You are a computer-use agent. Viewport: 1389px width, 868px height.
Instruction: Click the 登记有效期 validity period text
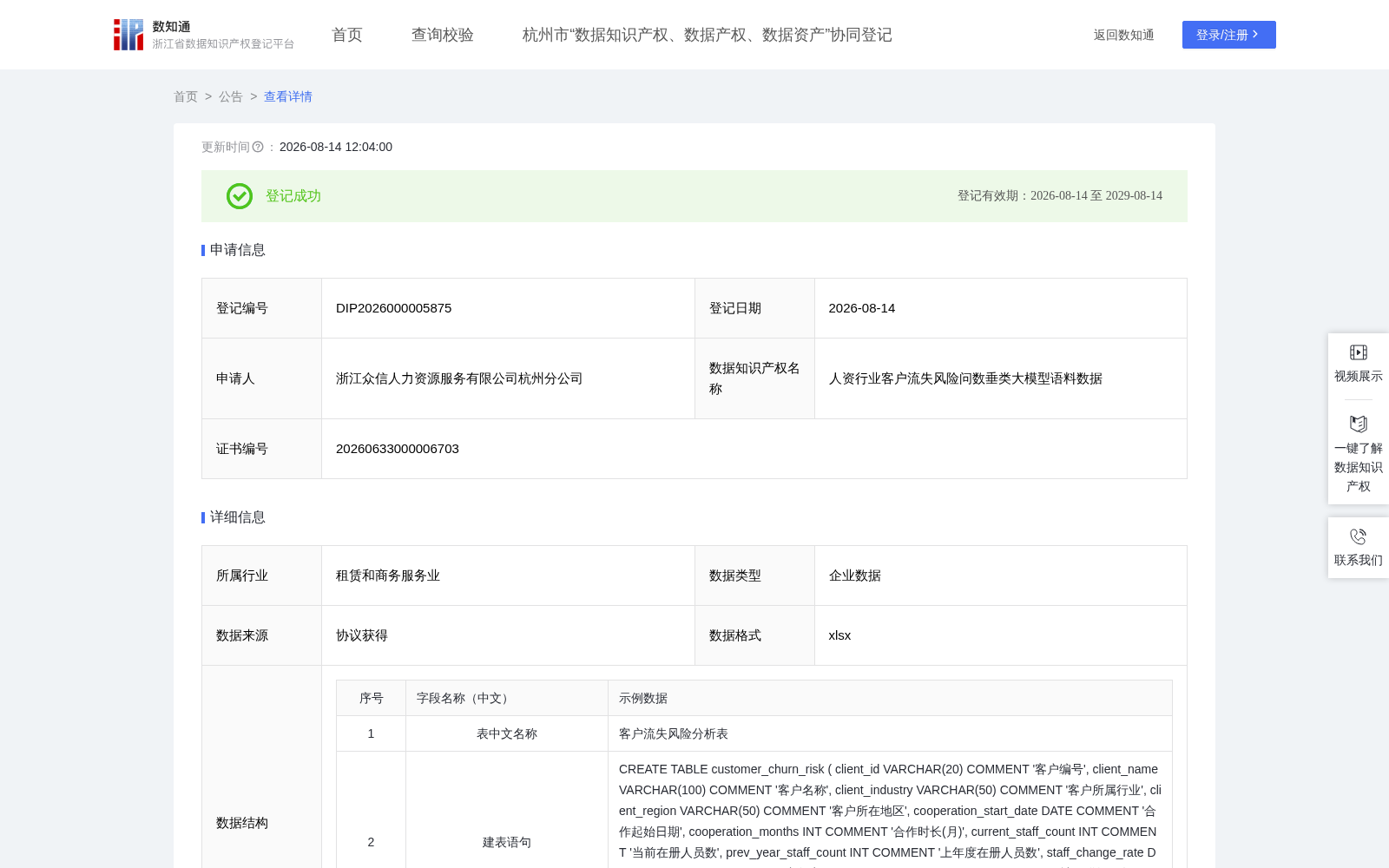1060,196
